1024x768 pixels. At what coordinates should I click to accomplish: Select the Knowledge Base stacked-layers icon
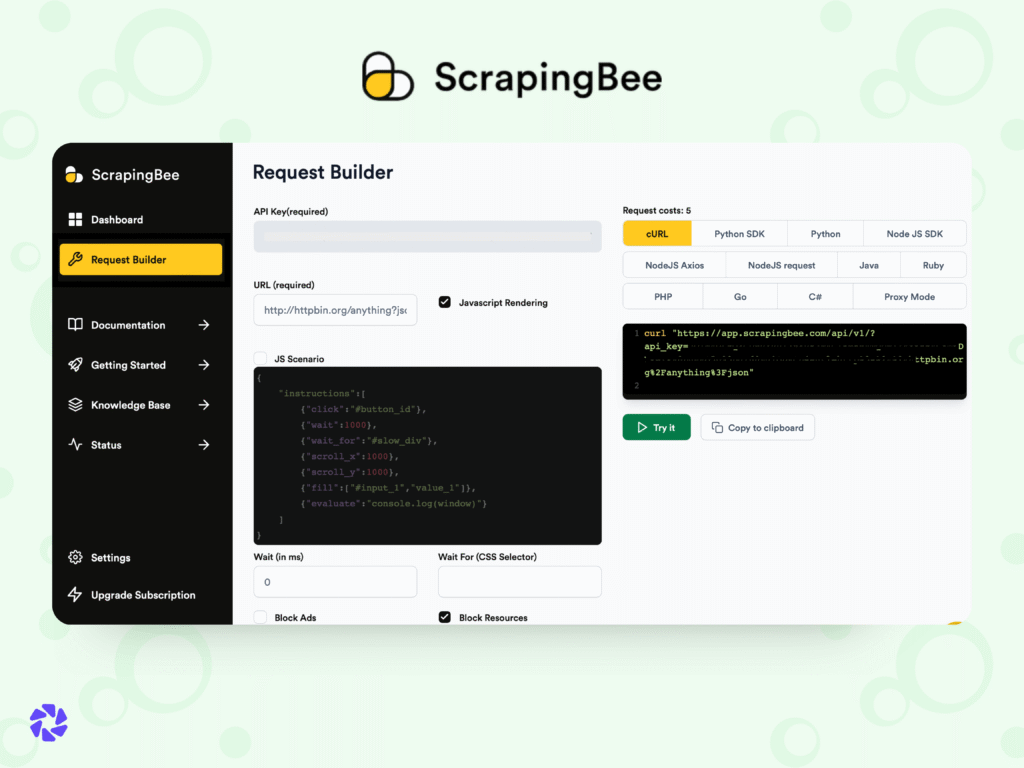point(76,404)
